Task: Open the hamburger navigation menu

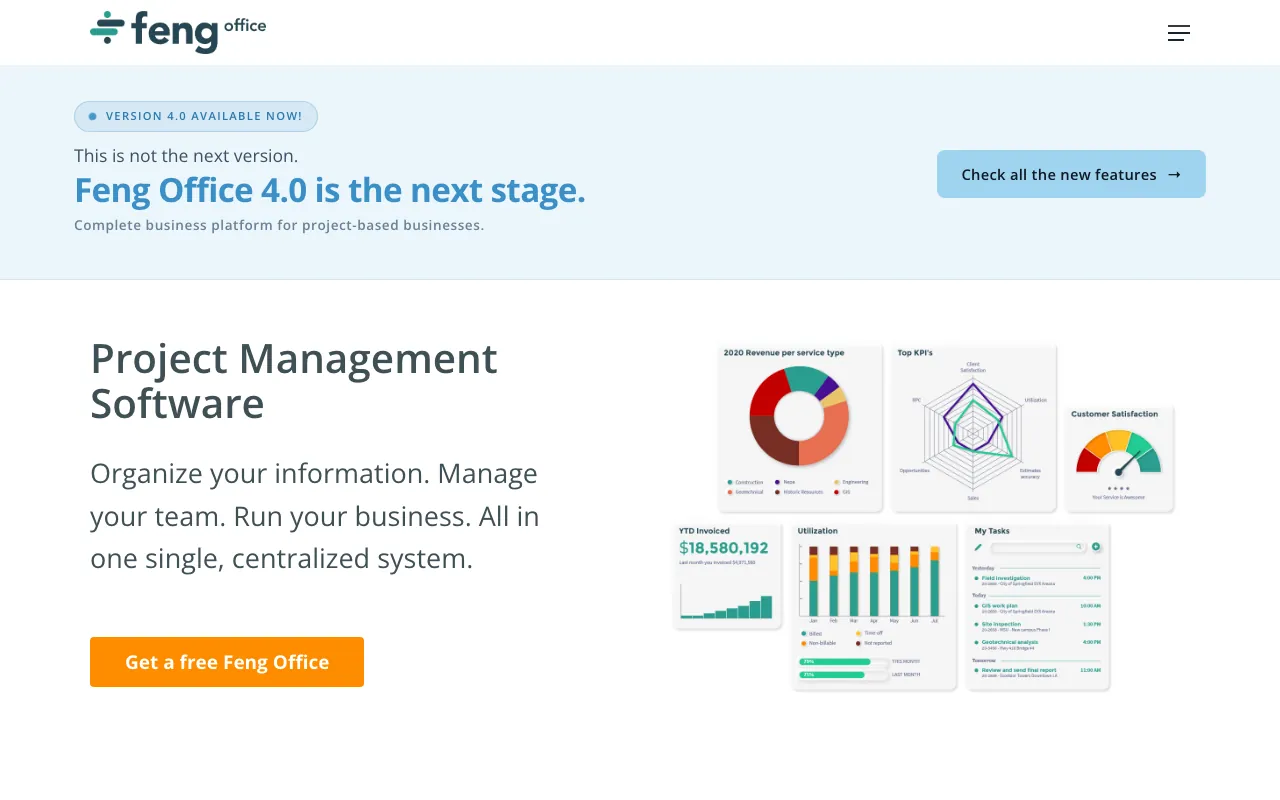Action: point(1179,33)
